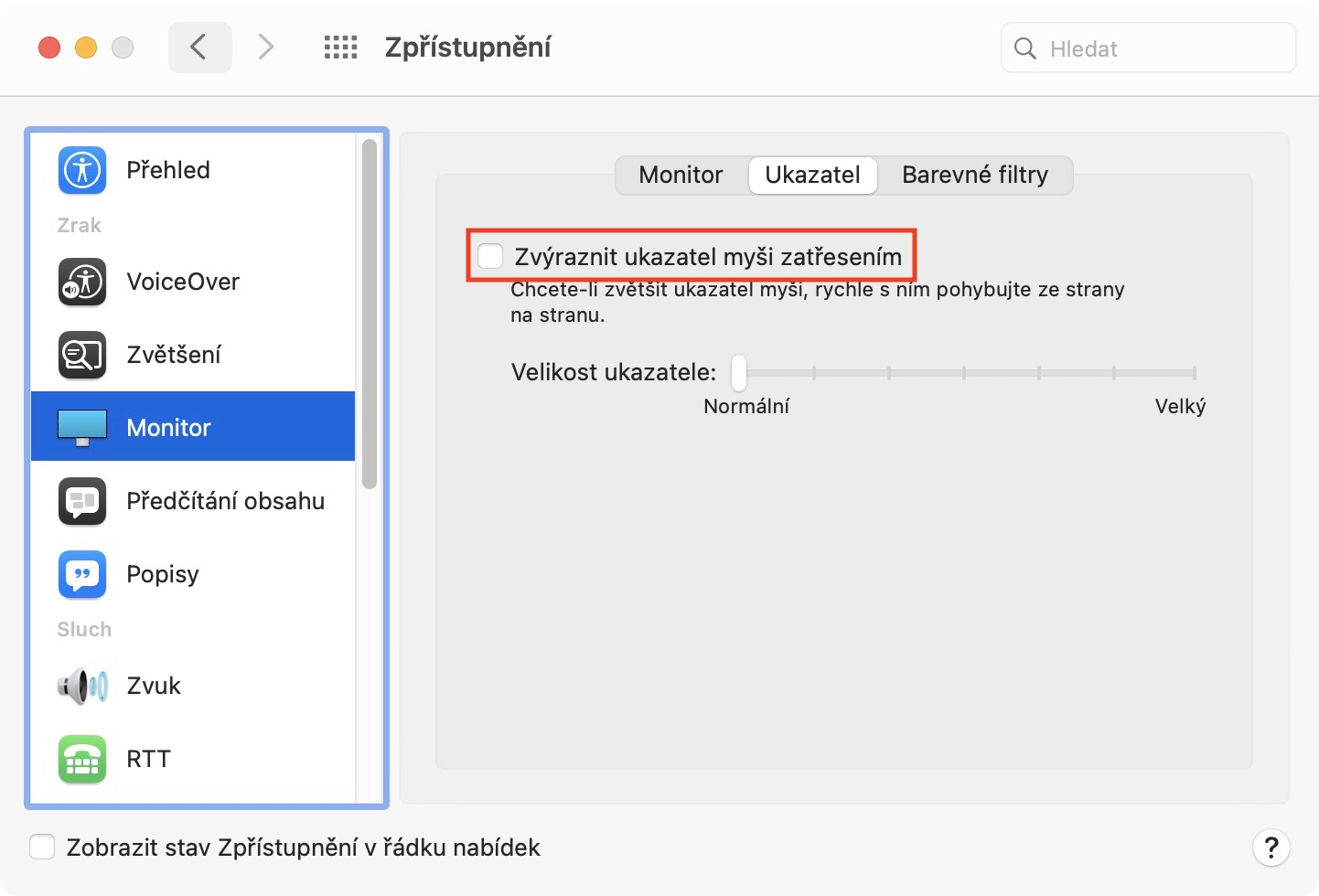Select the VoiceOver sidebar icon
Screen dimensions: 1319x896
point(82,282)
